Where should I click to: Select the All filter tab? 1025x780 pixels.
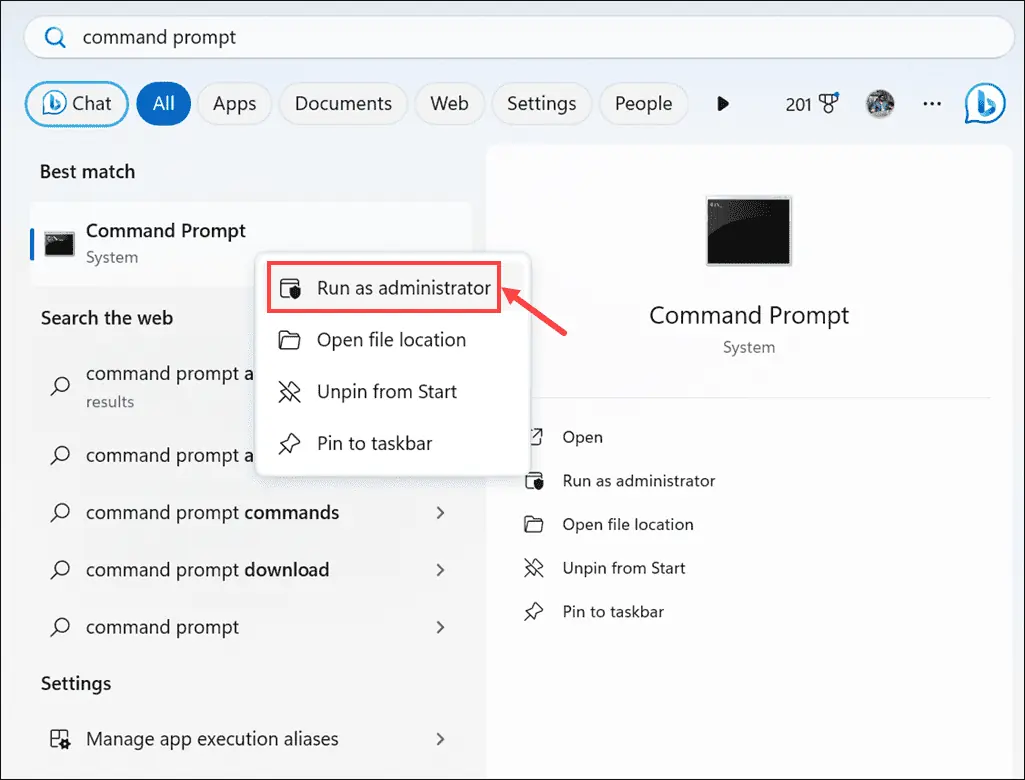pyautogui.click(x=163, y=103)
